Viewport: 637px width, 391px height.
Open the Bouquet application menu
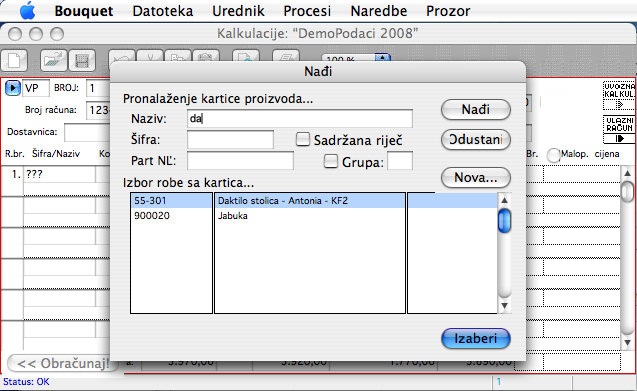(x=84, y=11)
